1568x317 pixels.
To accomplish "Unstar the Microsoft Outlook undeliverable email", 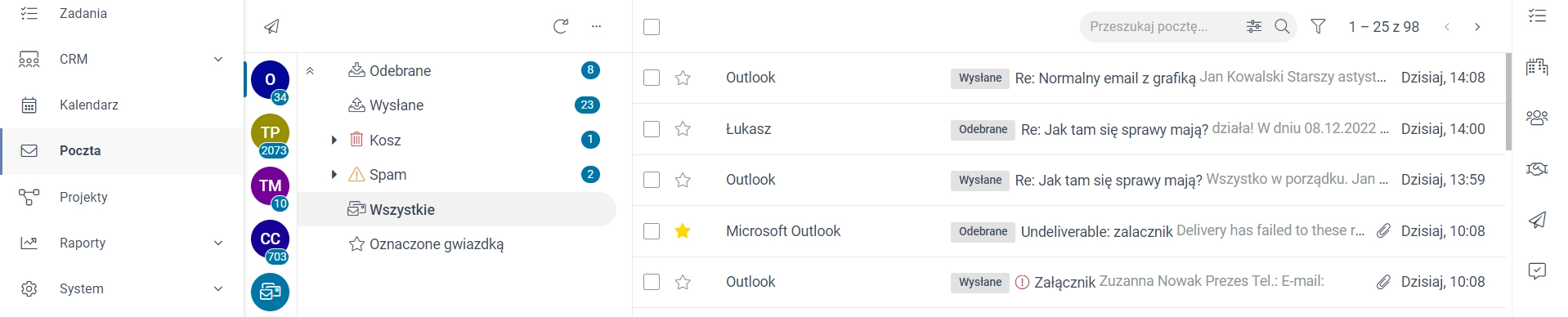I will (x=683, y=231).
